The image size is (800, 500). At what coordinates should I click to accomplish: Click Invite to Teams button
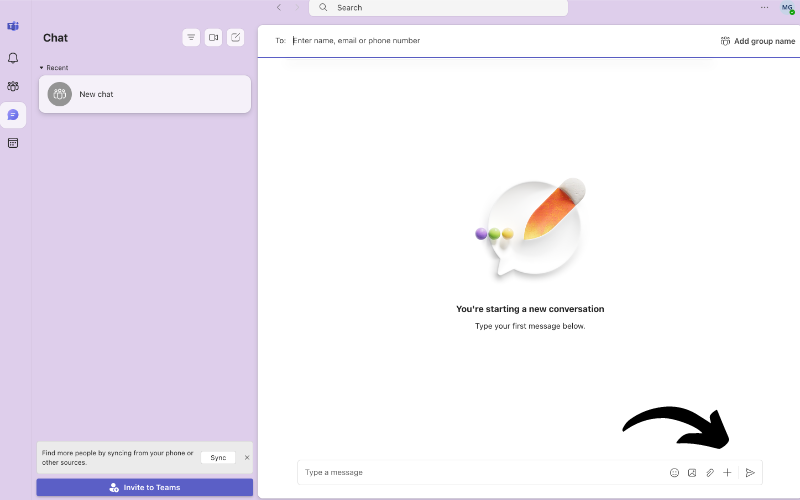[x=145, y=487]
